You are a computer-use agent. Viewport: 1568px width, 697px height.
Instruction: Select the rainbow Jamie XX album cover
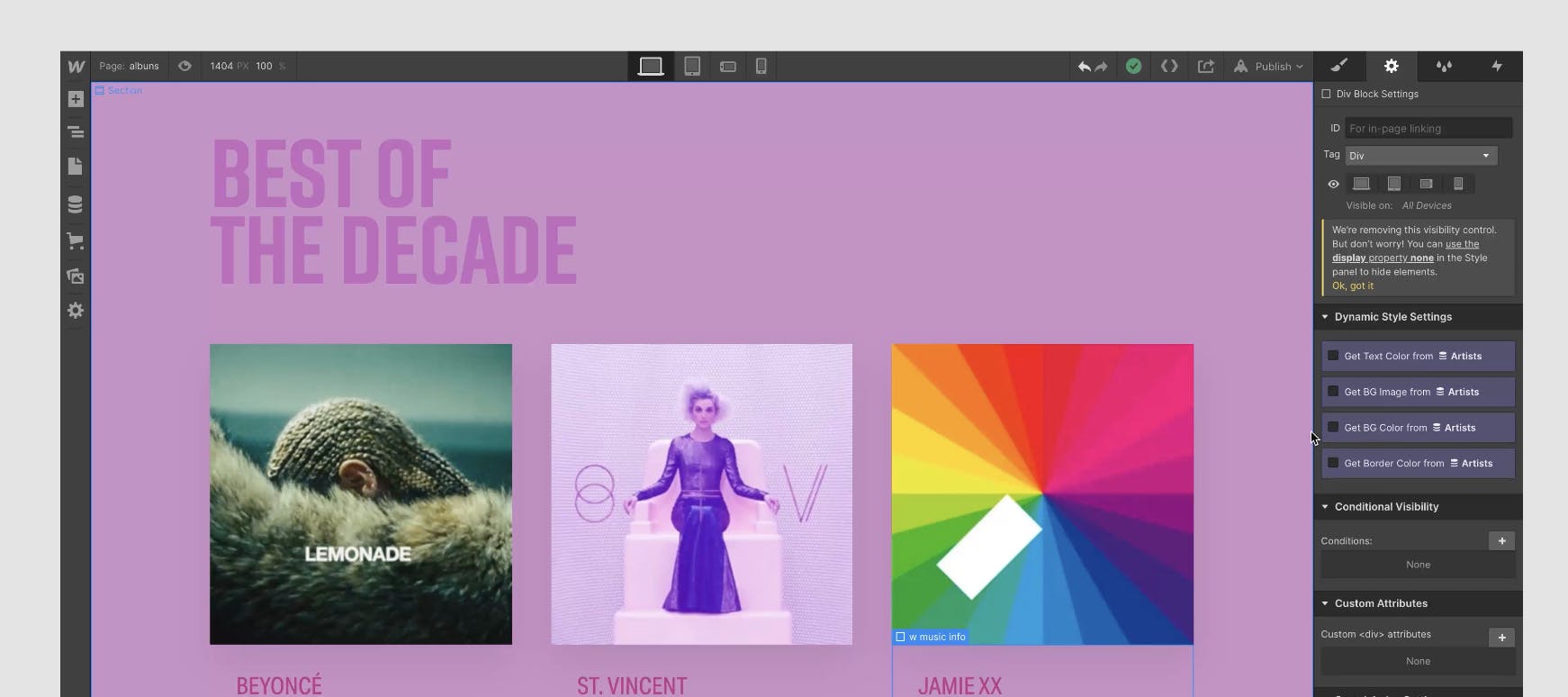1042,494
